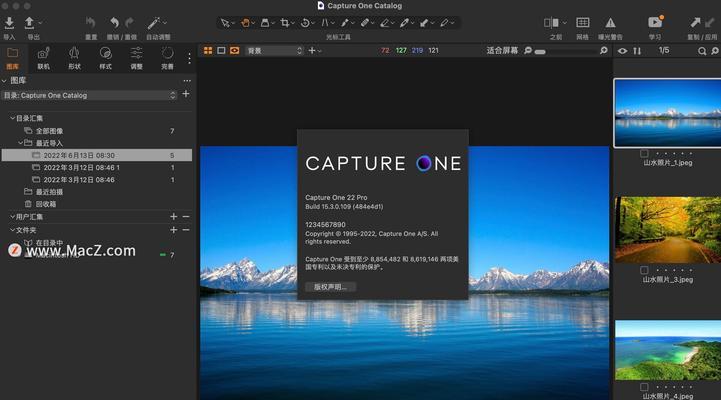This screenshot has width=721, height=400.
Task: Select 回收箱 trash collection
Action: (x=46, y=204)
